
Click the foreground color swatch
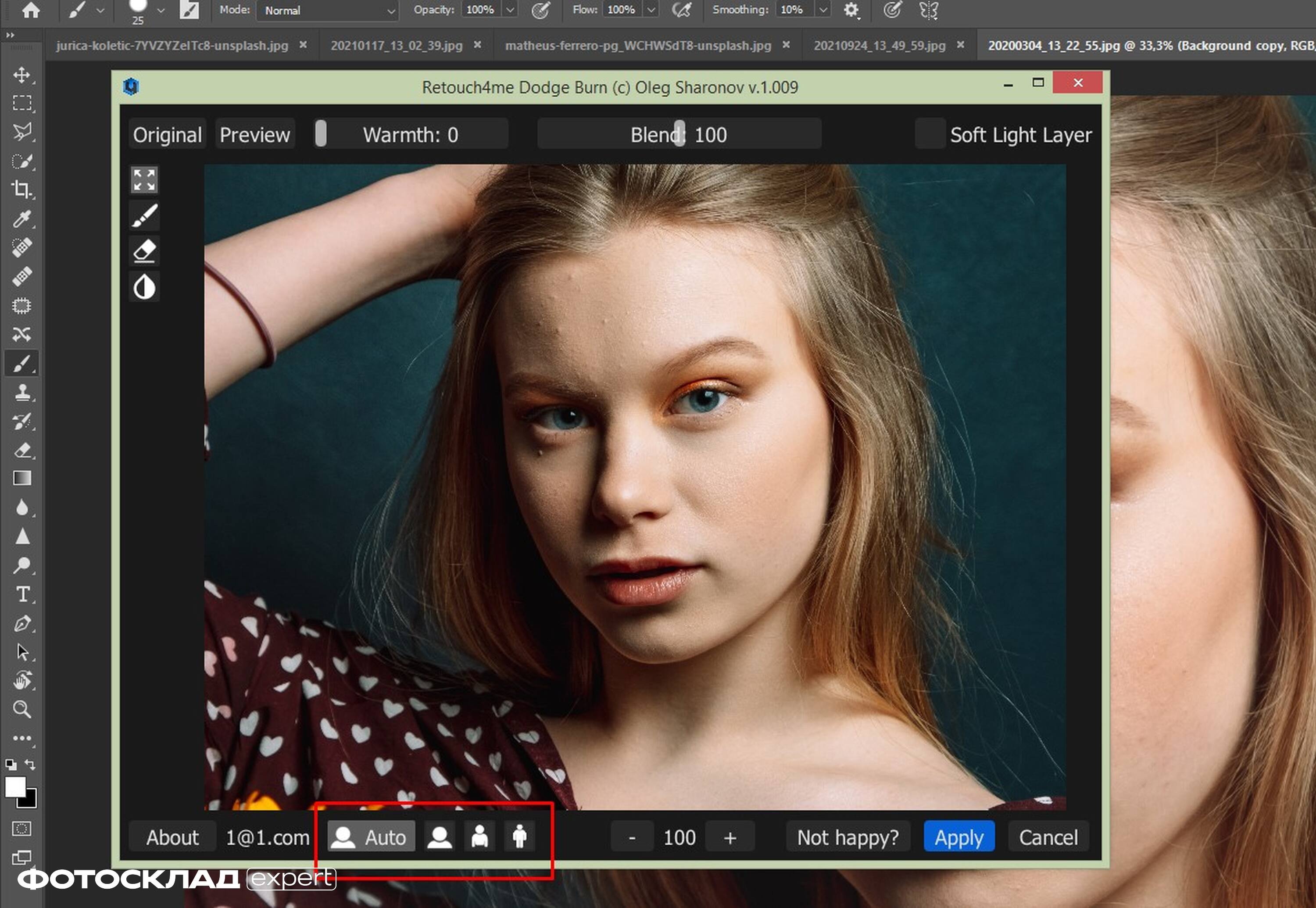pos(15,787)
